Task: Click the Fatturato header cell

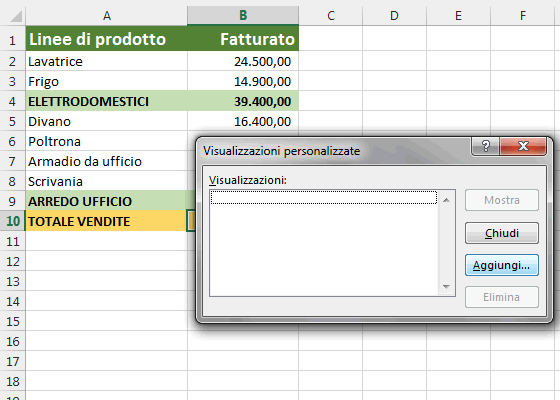Action: (x=243, y=39)
